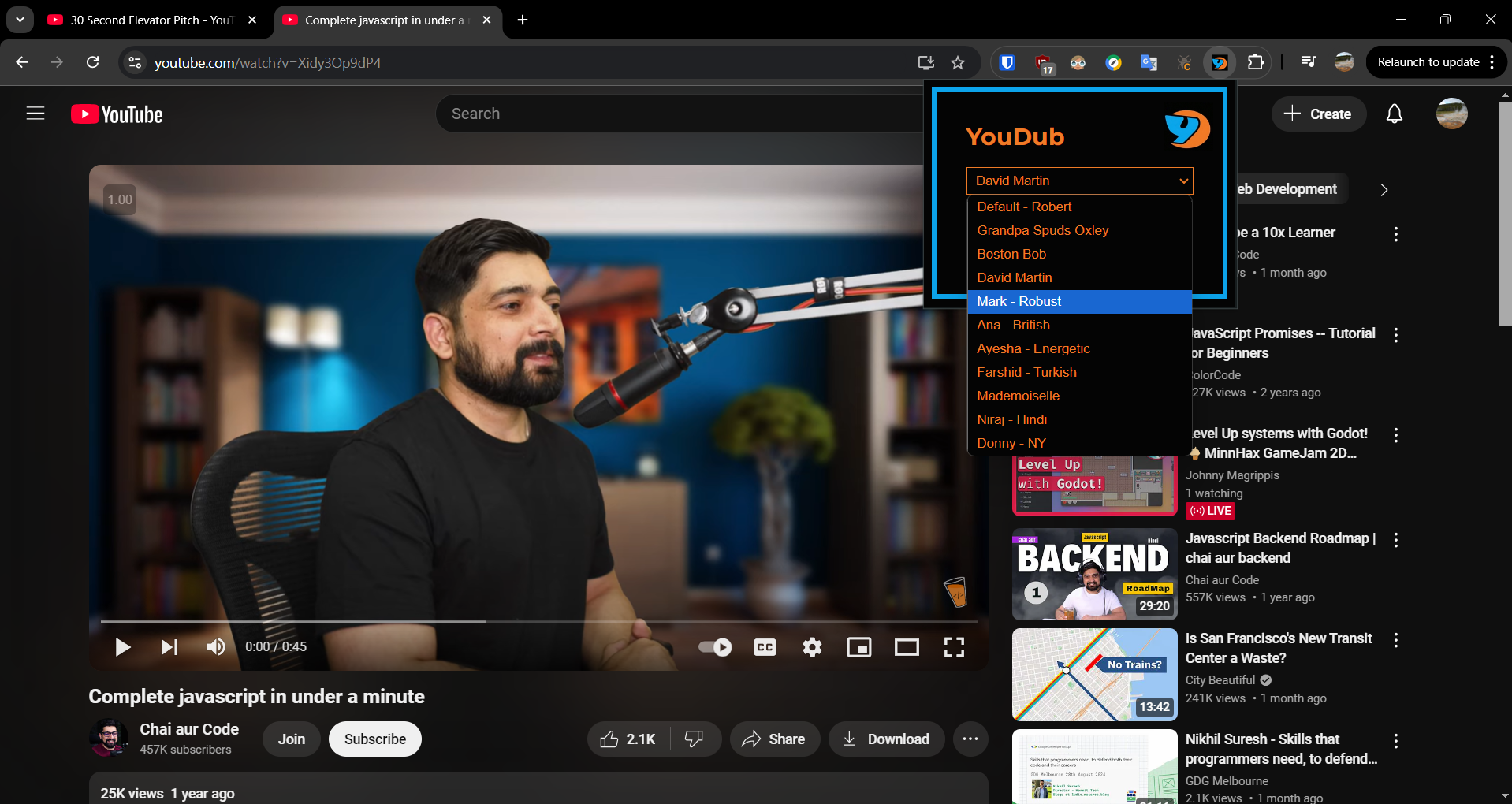The image size is (1512, 804).
Task: Open the Google Translate extension icon
Action: (x=1149, y=62)
